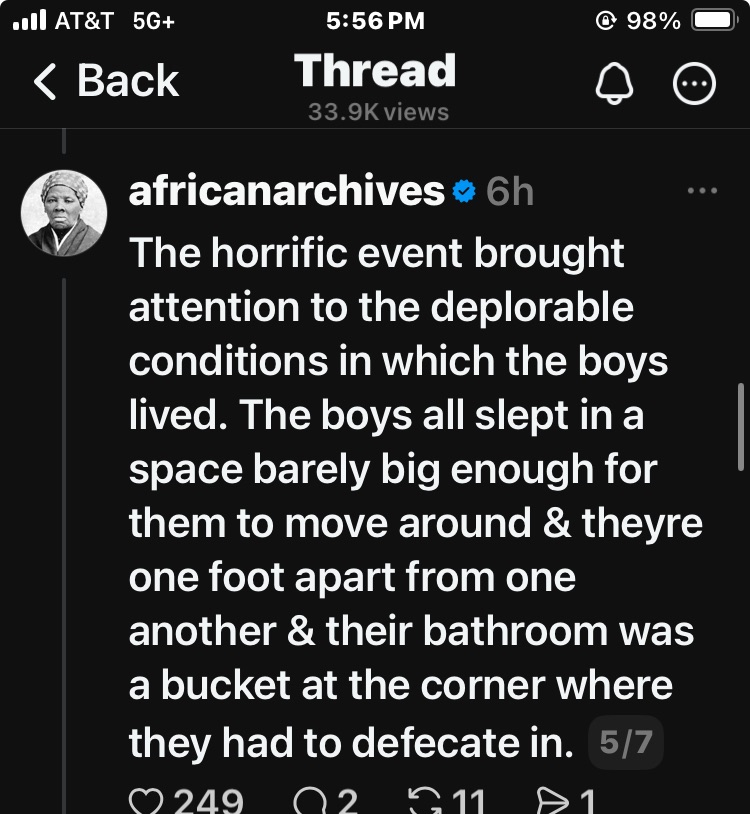Tap the notification bell icon

(614, 87)
